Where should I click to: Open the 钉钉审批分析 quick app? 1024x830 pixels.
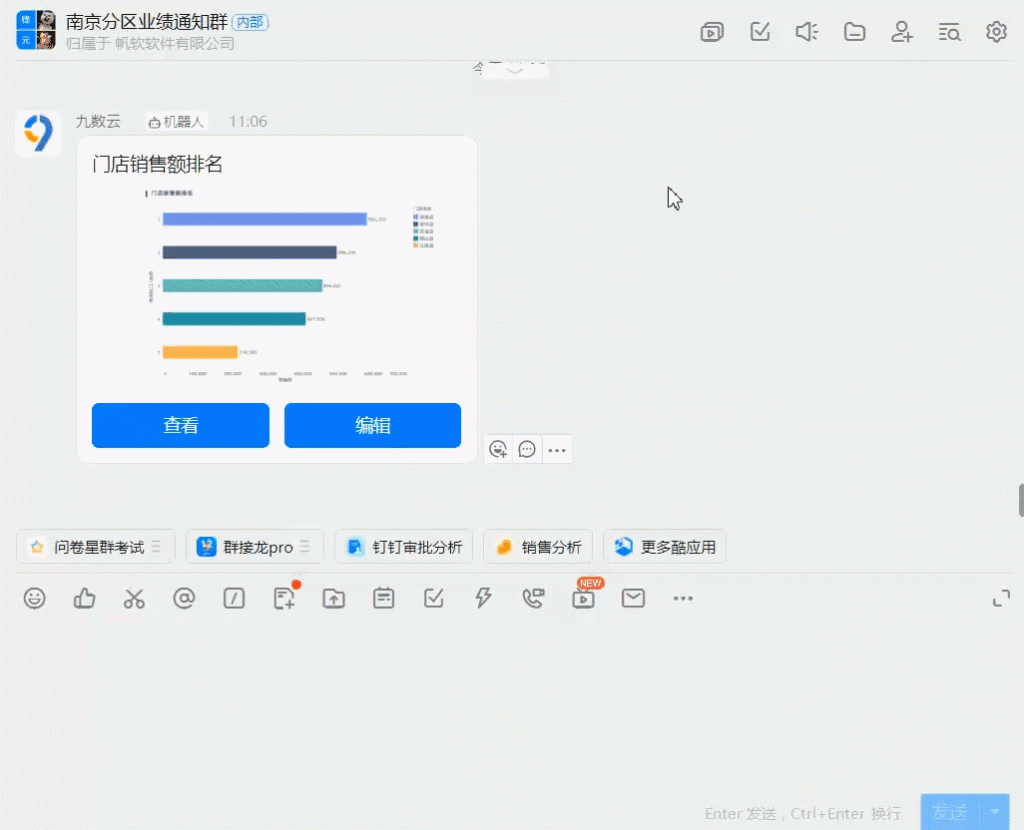click(404, 547)
